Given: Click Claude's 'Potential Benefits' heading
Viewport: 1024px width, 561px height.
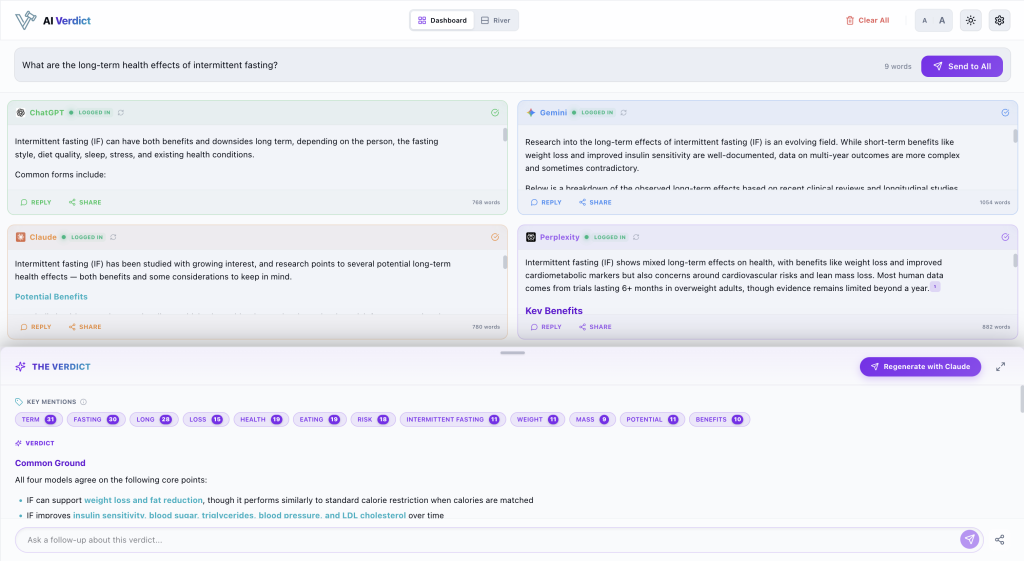Looking at the screenshot, I should (51, 297).
